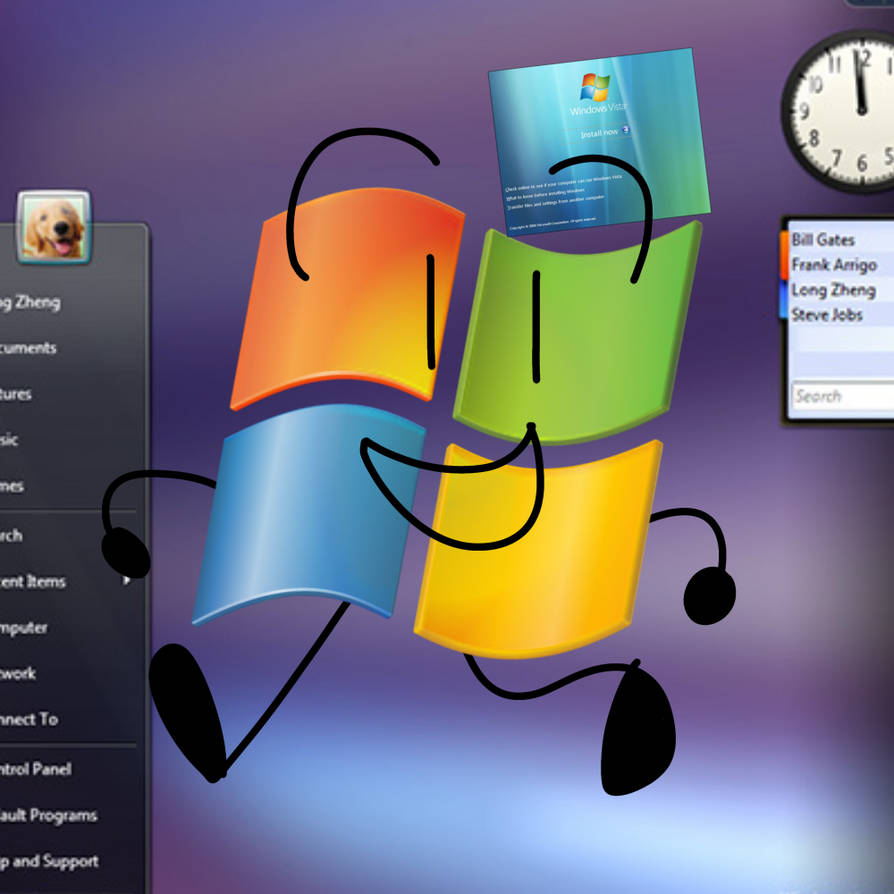Open Connect To from the Start menu
The height and width of the screenshot is (894, 894).
click(29, 719)
